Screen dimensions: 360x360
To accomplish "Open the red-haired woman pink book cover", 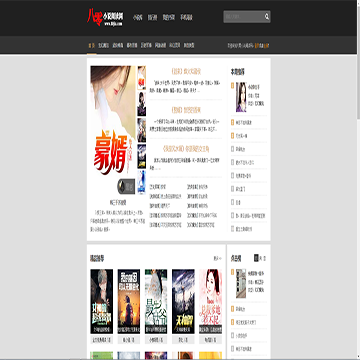I will 210,301.
